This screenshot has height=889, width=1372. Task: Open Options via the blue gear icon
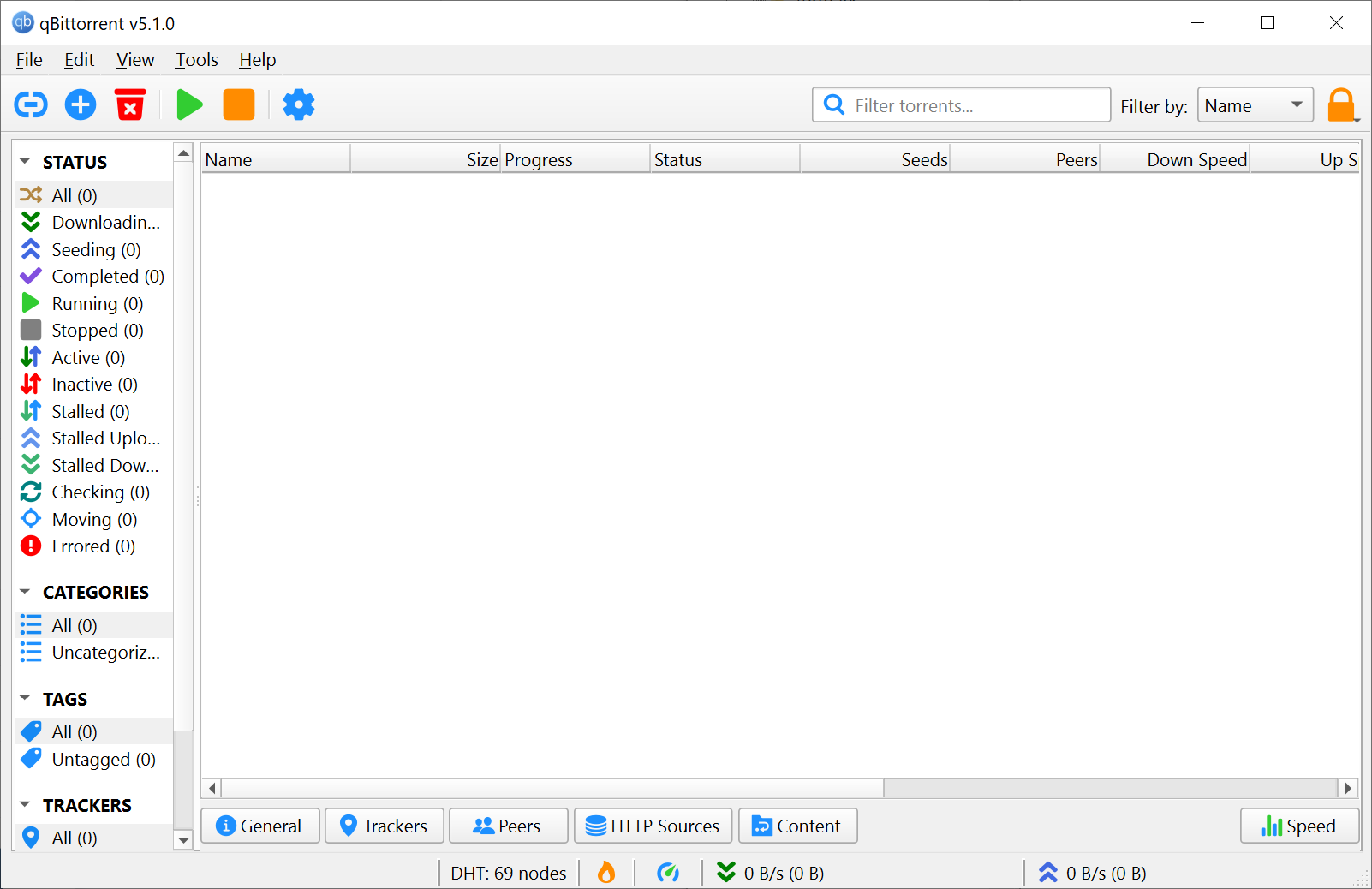coord(299,104)
